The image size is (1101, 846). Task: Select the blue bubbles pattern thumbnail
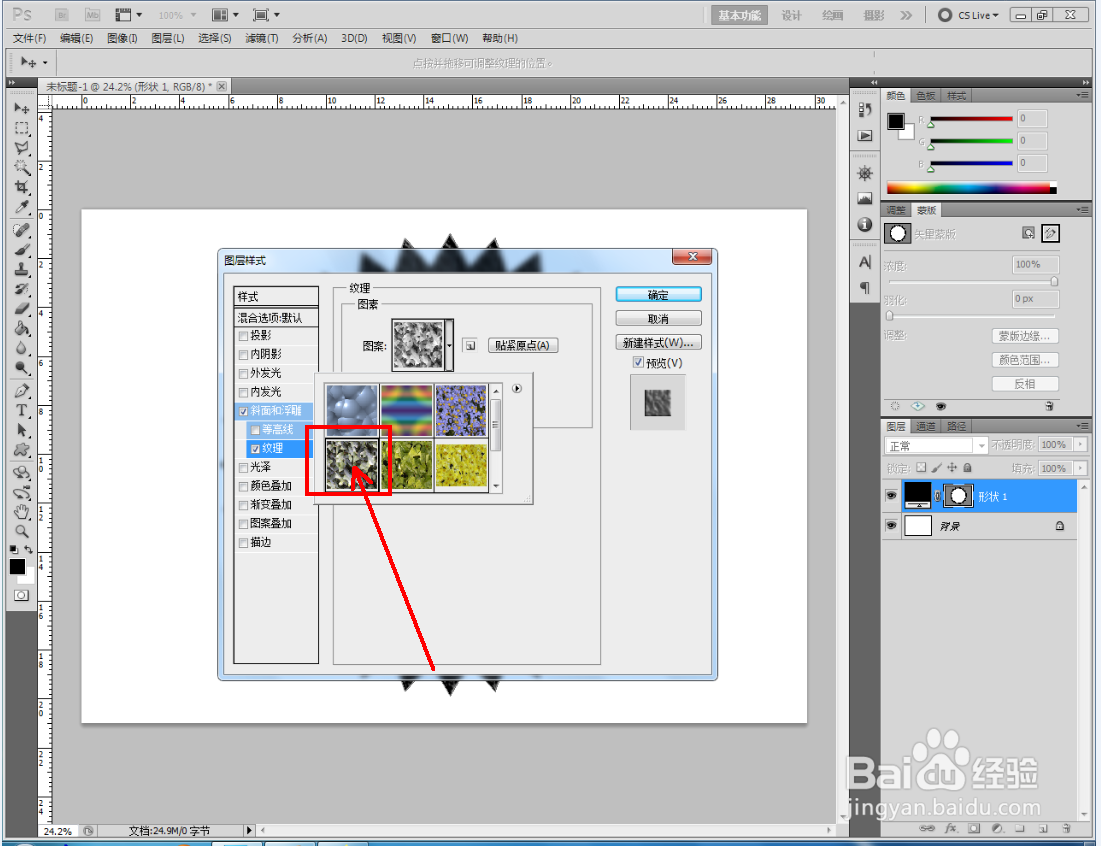[352, 410]
